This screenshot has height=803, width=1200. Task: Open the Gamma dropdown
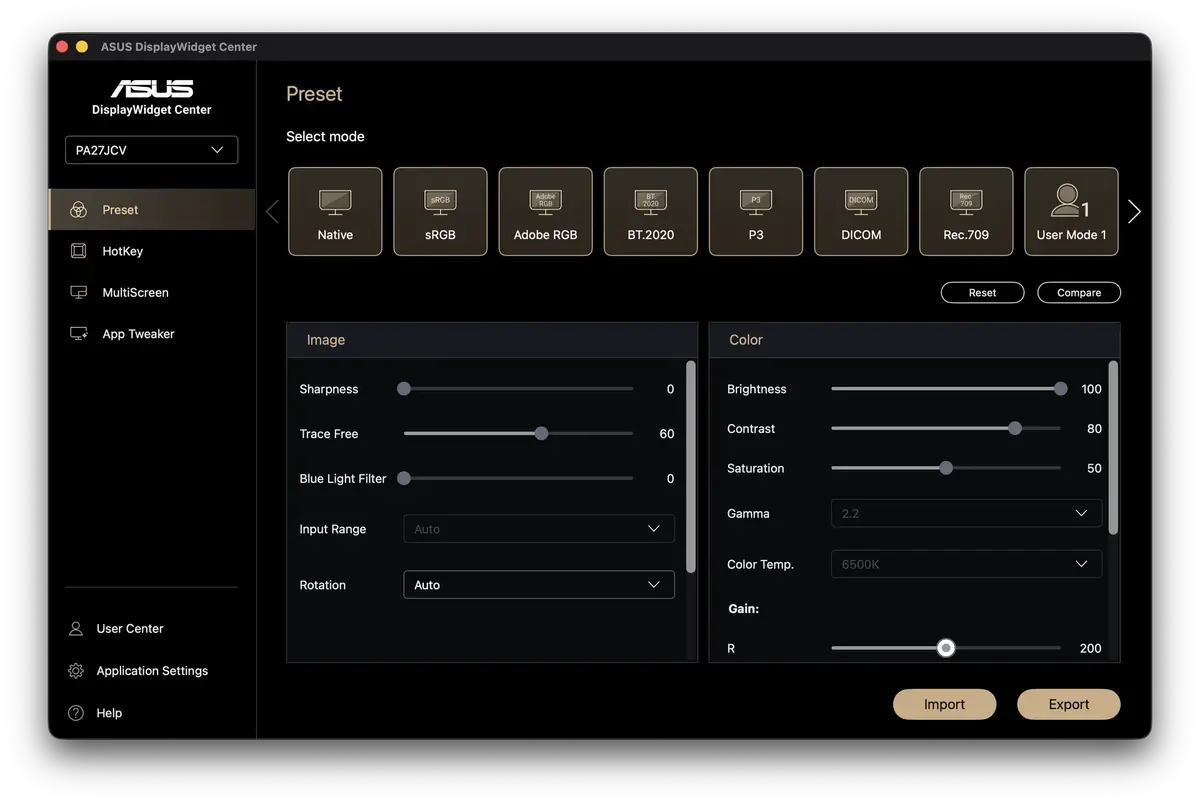pyautogui.click(x=966, y=513)
